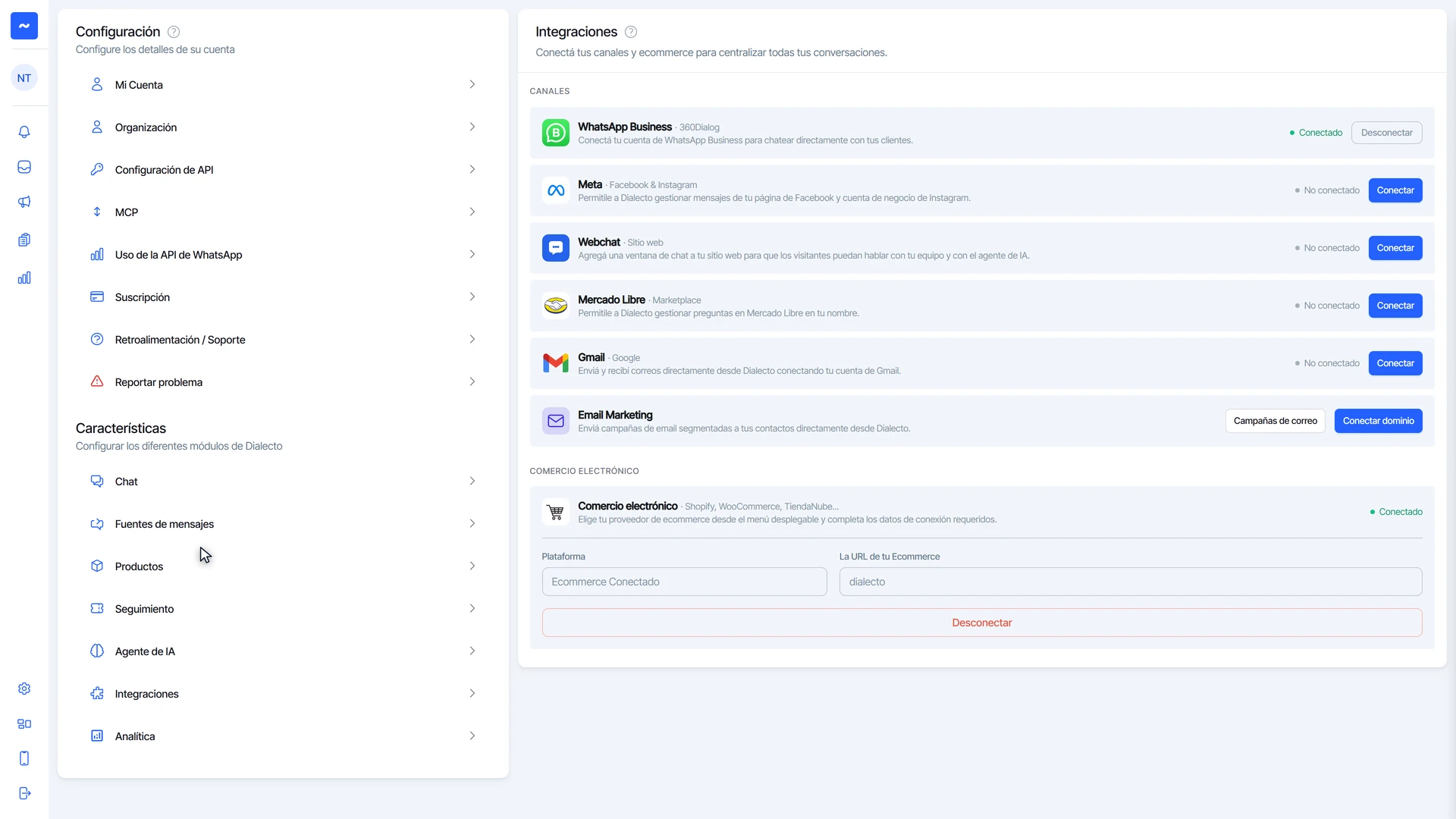
Task: Click the layout blocks sidebar icon
Action: (24, 723)
